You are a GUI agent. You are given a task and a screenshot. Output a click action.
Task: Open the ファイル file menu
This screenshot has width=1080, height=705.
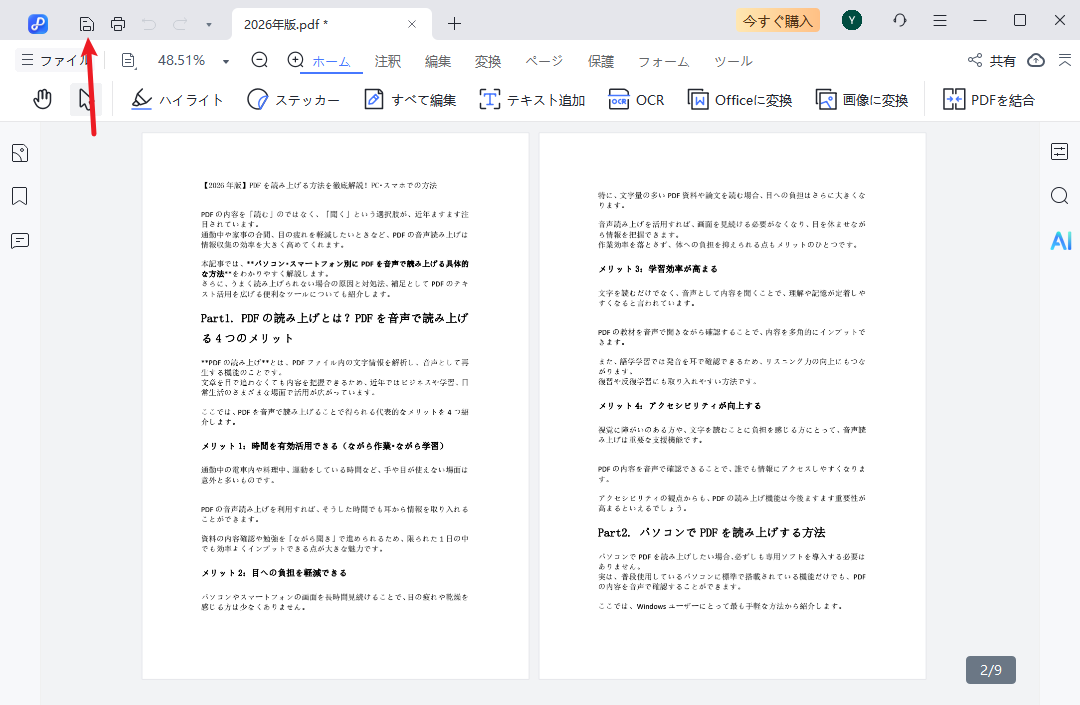tap(57, 60)
